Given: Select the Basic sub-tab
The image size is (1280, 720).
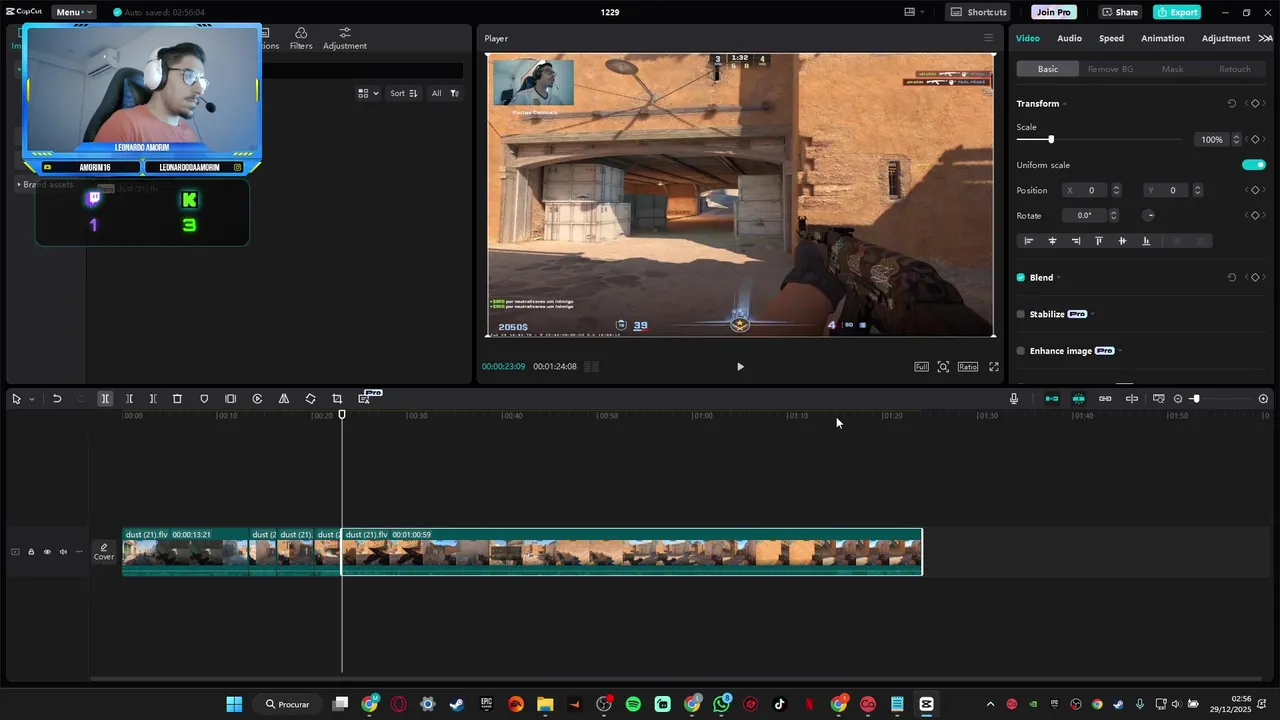Looking at the screenshot, I should 1048,69.
